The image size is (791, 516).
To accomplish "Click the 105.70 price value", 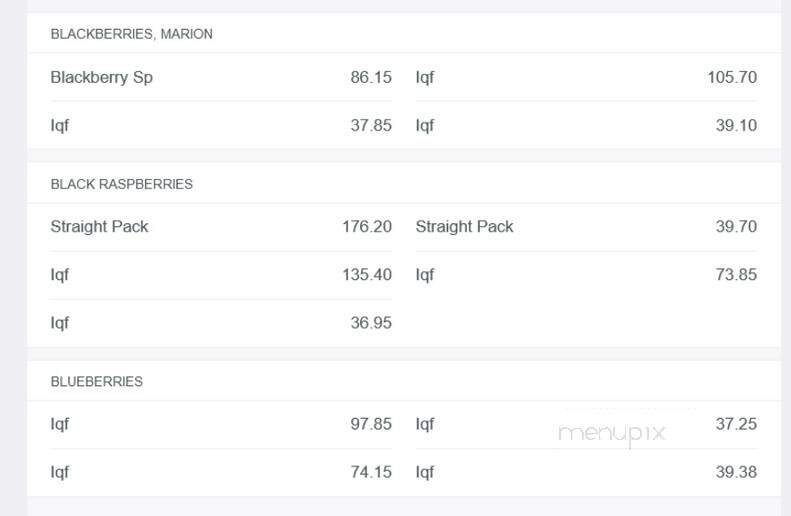I will [732, 77].
